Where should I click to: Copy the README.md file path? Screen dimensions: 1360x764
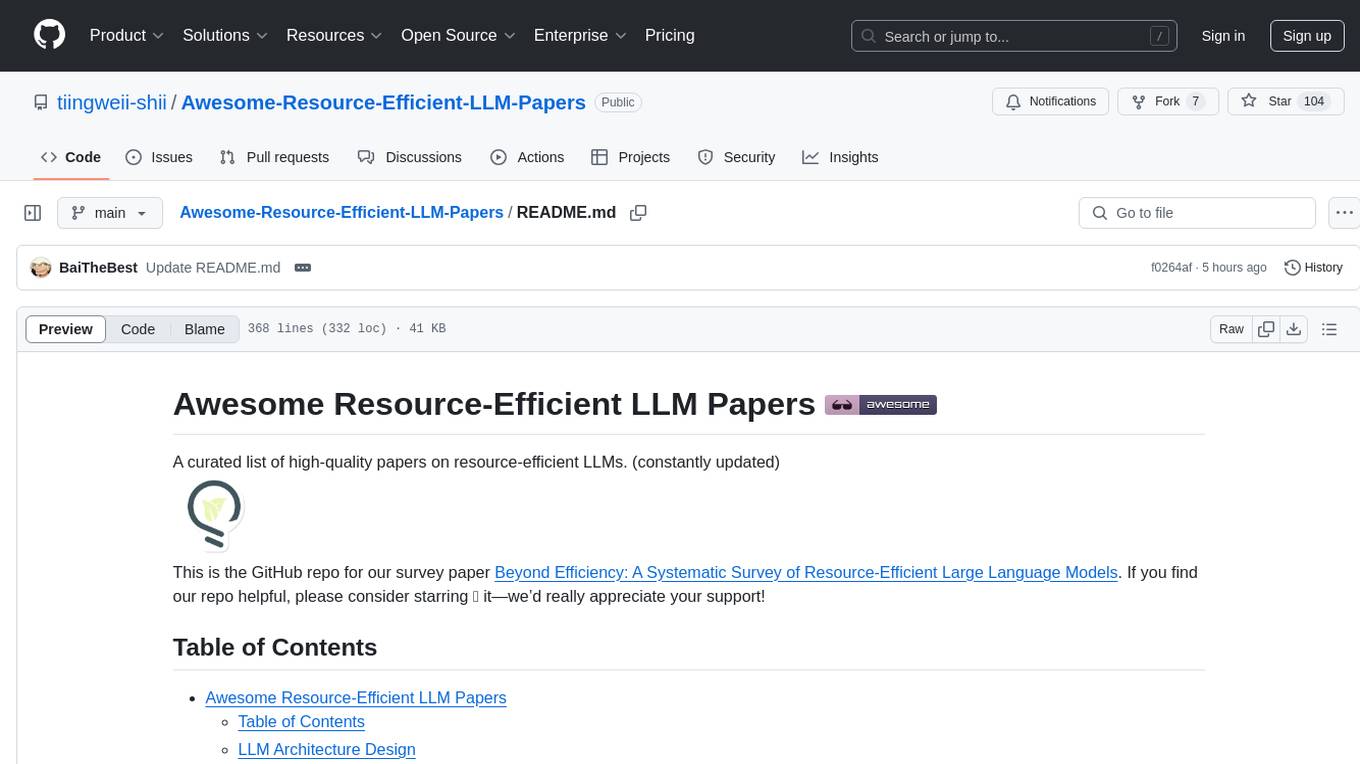coord(638,213)
